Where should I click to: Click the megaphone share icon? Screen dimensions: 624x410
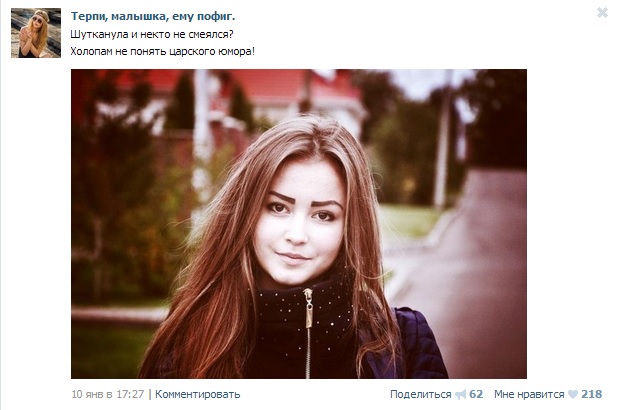tap(460, 395)
